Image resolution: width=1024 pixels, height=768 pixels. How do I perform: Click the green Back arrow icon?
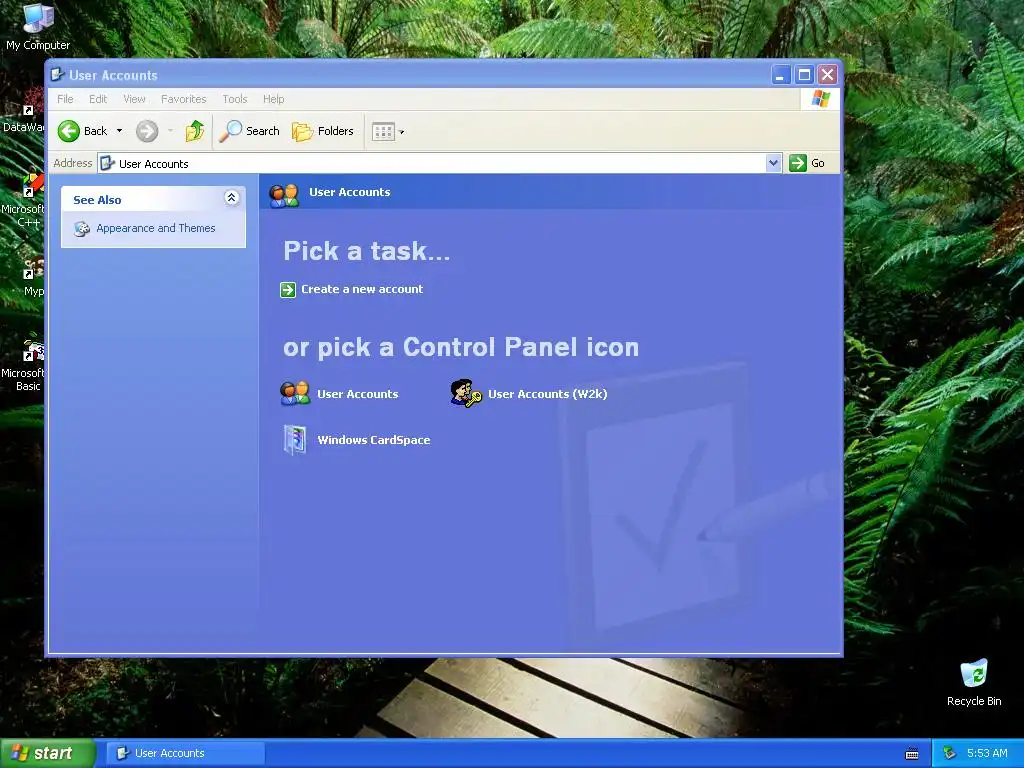point(69,131)
